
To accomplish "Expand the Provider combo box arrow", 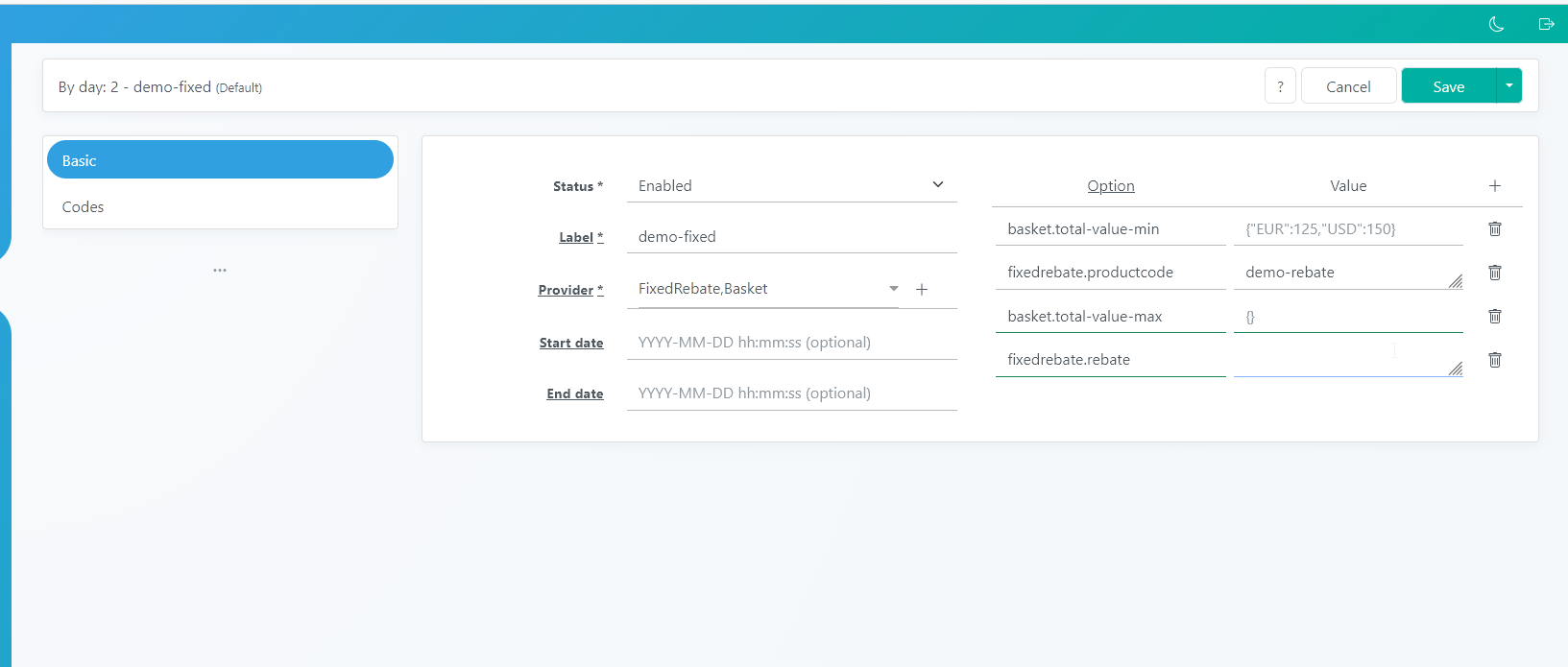I will point(893,289).
